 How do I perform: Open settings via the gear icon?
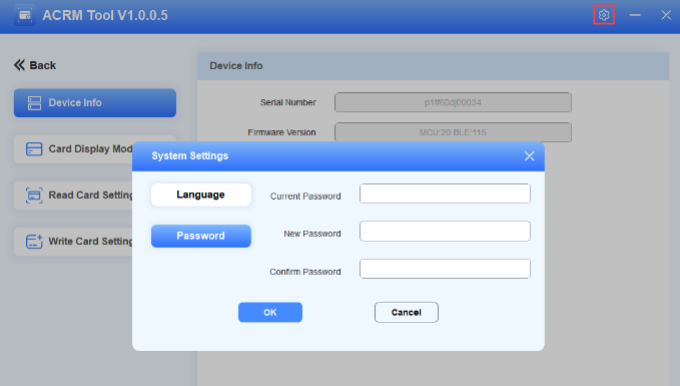tap(604, 15)
